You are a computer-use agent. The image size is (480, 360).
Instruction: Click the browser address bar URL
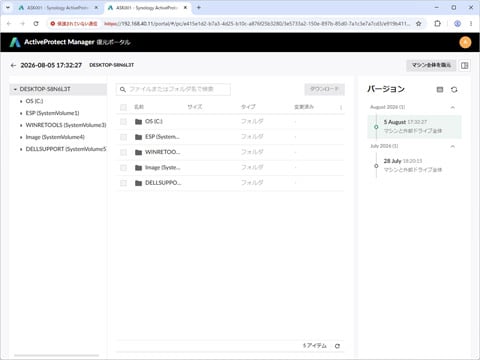point(257,23)
